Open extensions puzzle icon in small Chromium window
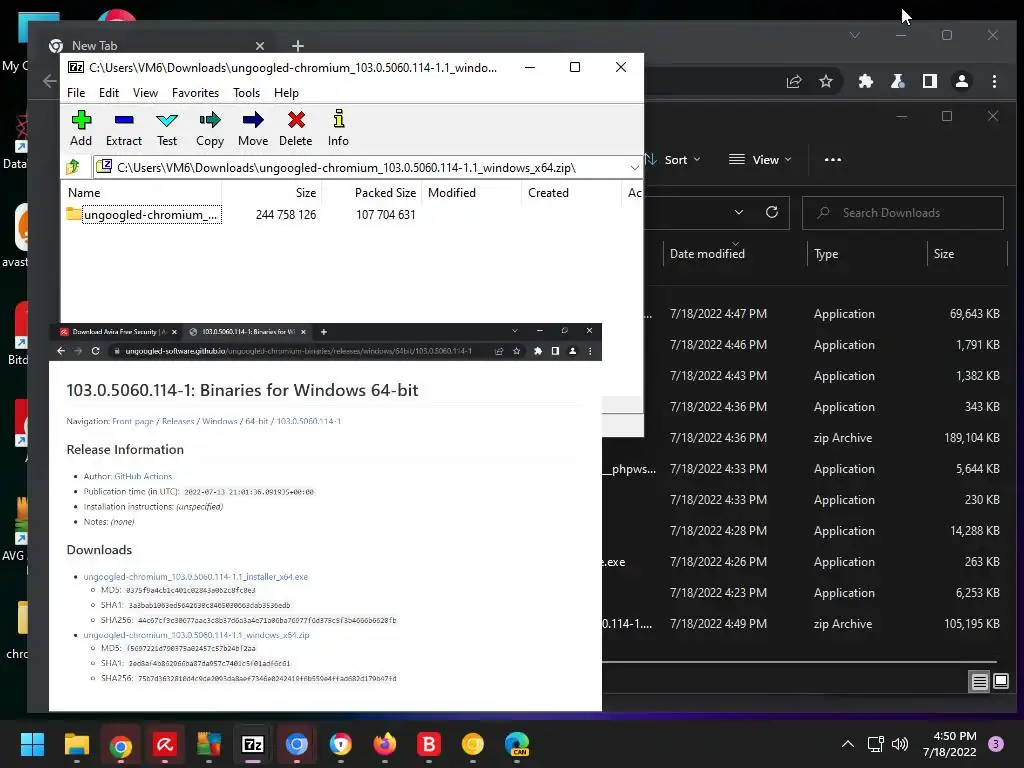Viewport: 1024px width, 768px height. pyautogui.click(x=537, y=351)
